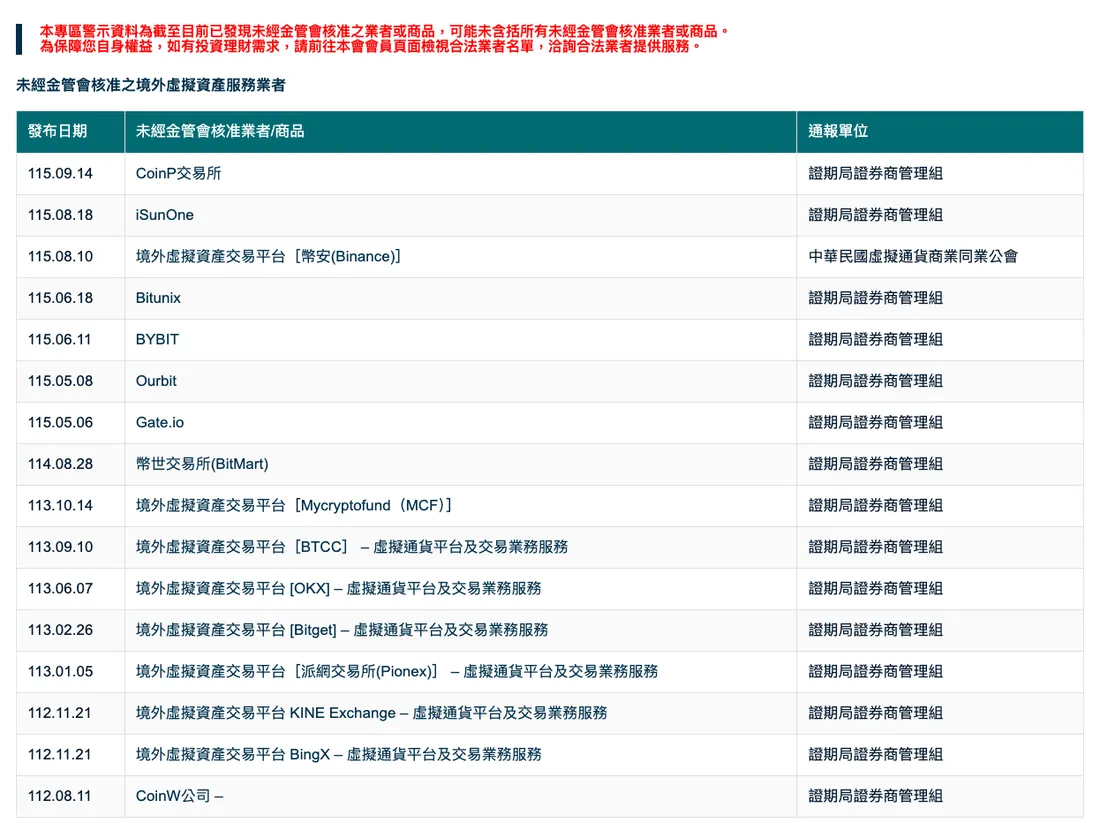Image resolution: width=1100 pixels, height=823 pixels.
Task: Open the BYBIT entry link
Action: tap(157, 339)
